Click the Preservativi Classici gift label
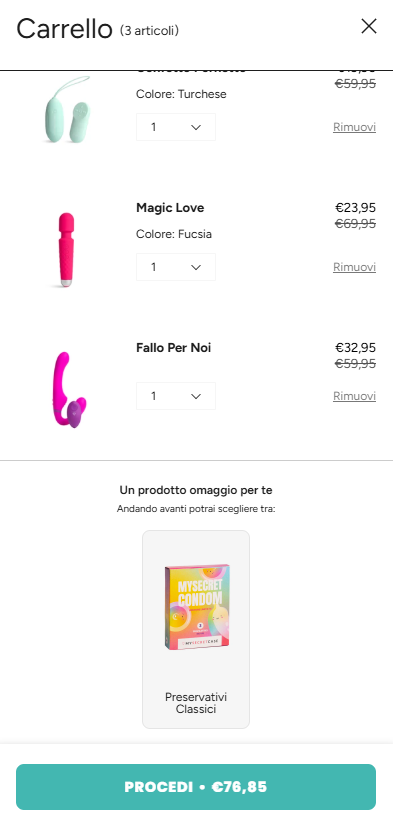 click(x=196, y=703)
